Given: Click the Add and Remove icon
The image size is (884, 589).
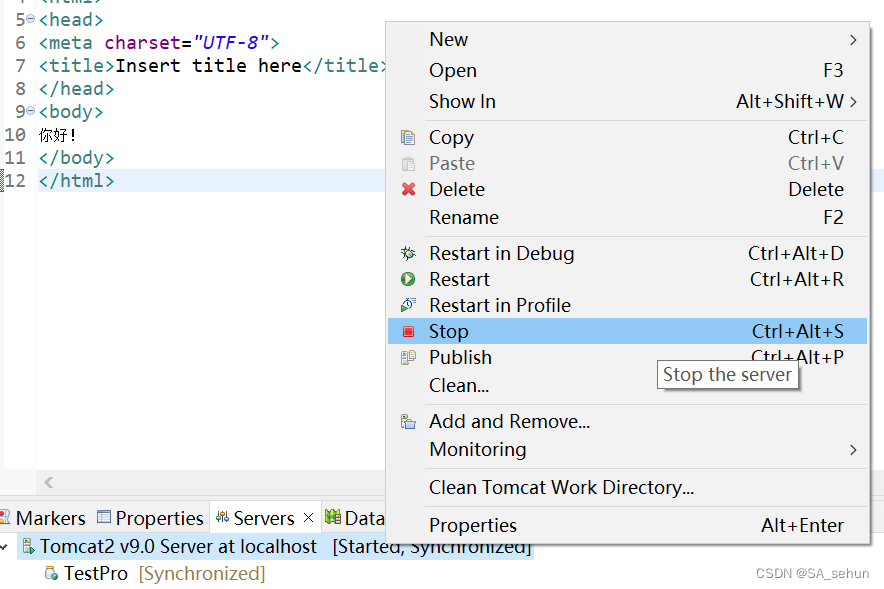Looking at the screenshot, I should [408, 422].
